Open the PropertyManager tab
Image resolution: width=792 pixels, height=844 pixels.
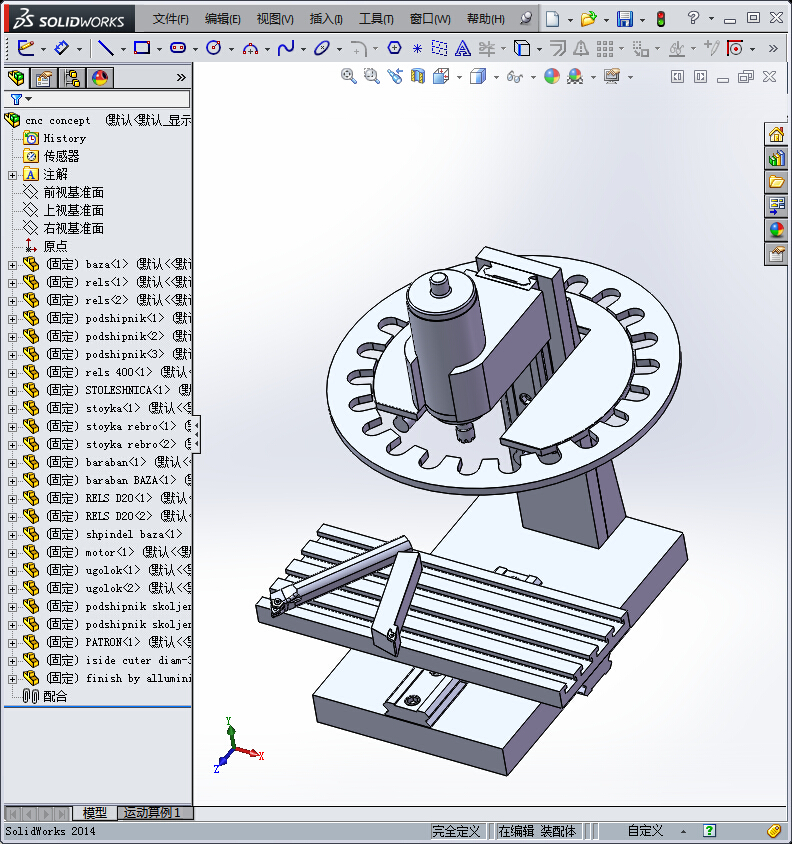44,78
